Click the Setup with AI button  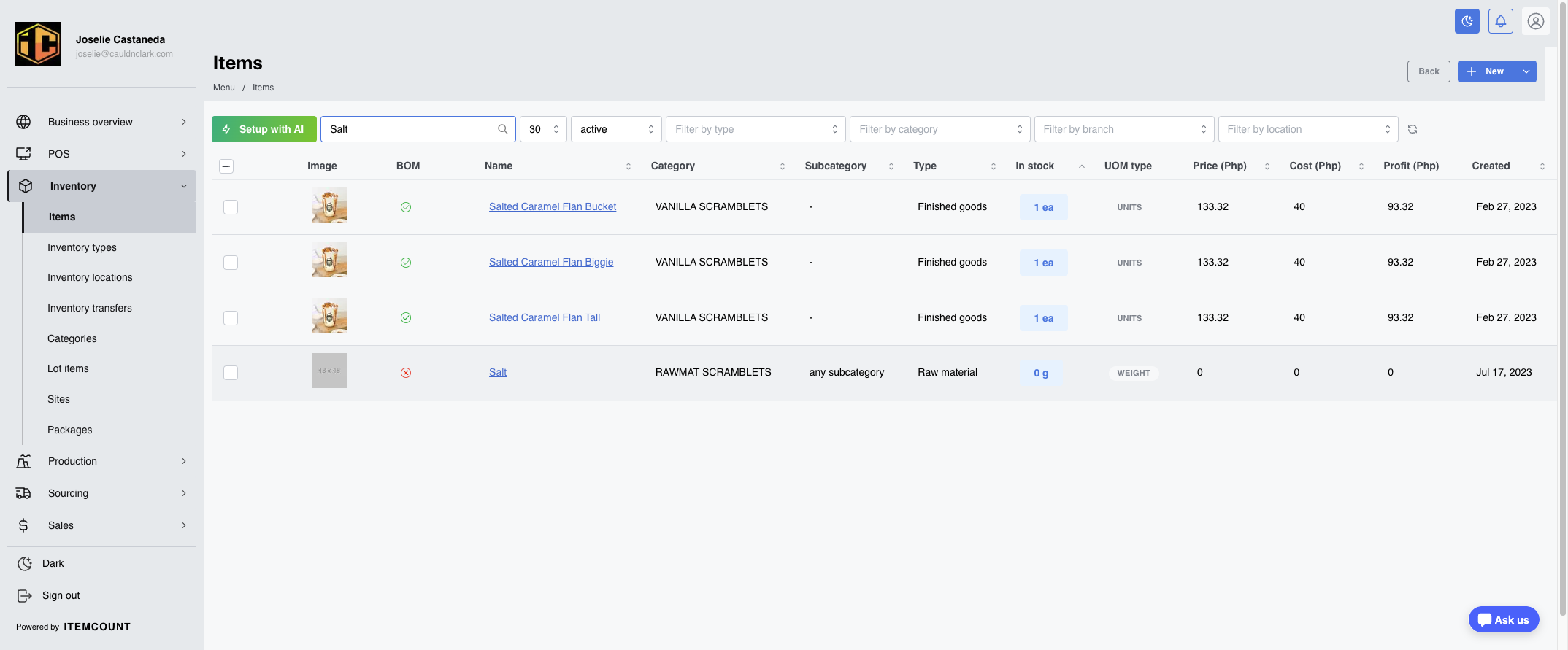pos(264,129)
